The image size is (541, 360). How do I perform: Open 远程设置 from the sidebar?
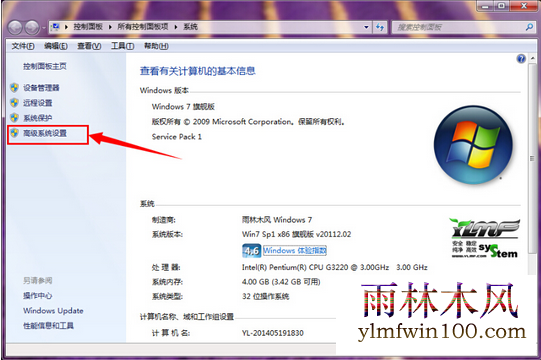click(38, 103)
